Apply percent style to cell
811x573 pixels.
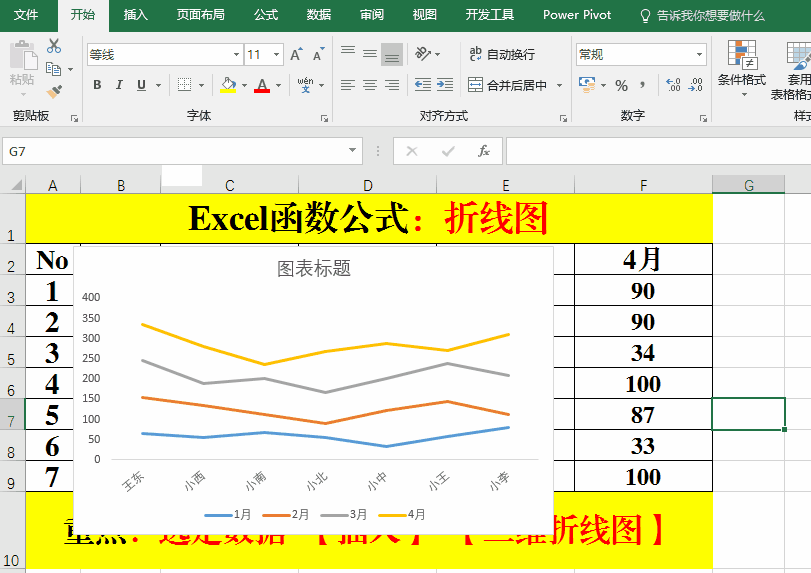[x=621, y=85]
